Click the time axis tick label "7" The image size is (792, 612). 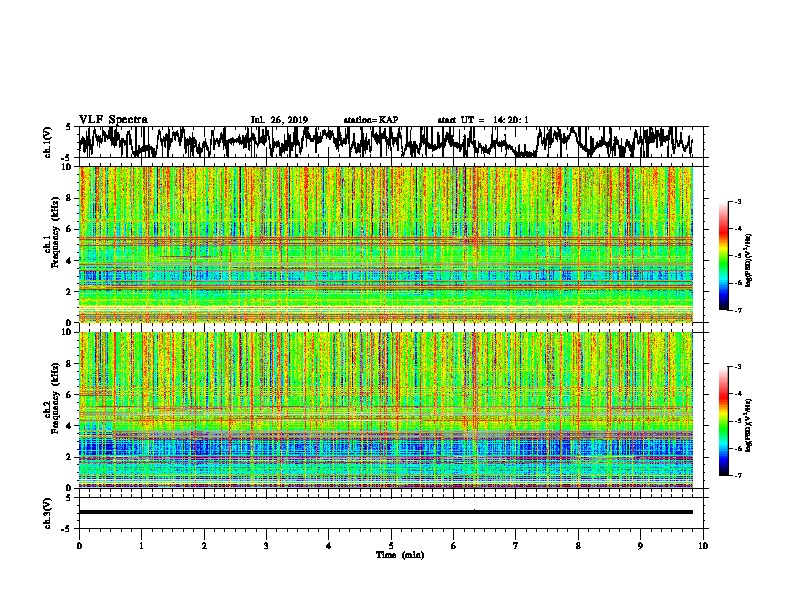[x=516, y=545]
